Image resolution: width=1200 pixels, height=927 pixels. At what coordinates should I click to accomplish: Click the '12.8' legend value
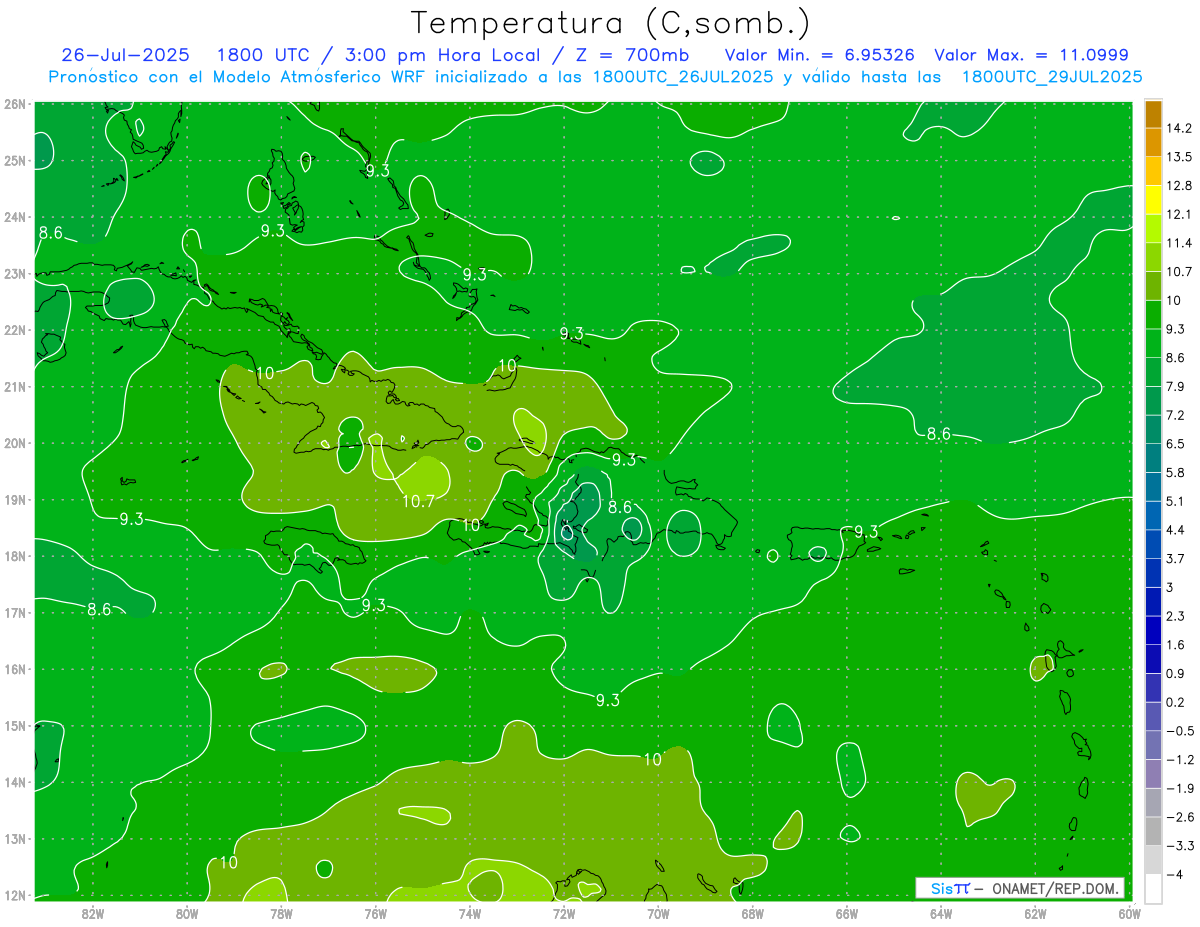[1180, 186]
